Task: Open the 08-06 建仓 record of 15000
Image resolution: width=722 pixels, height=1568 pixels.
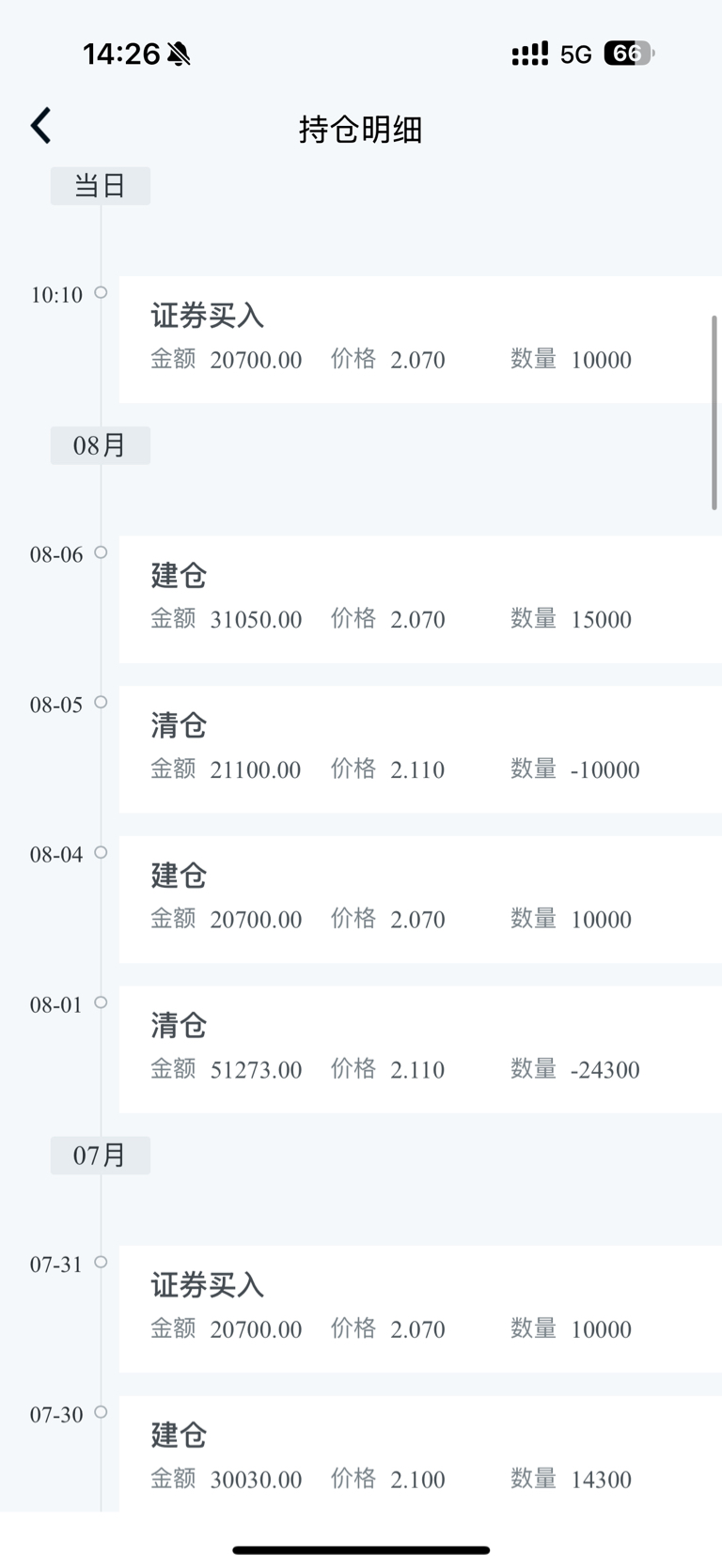Action: 420,599
